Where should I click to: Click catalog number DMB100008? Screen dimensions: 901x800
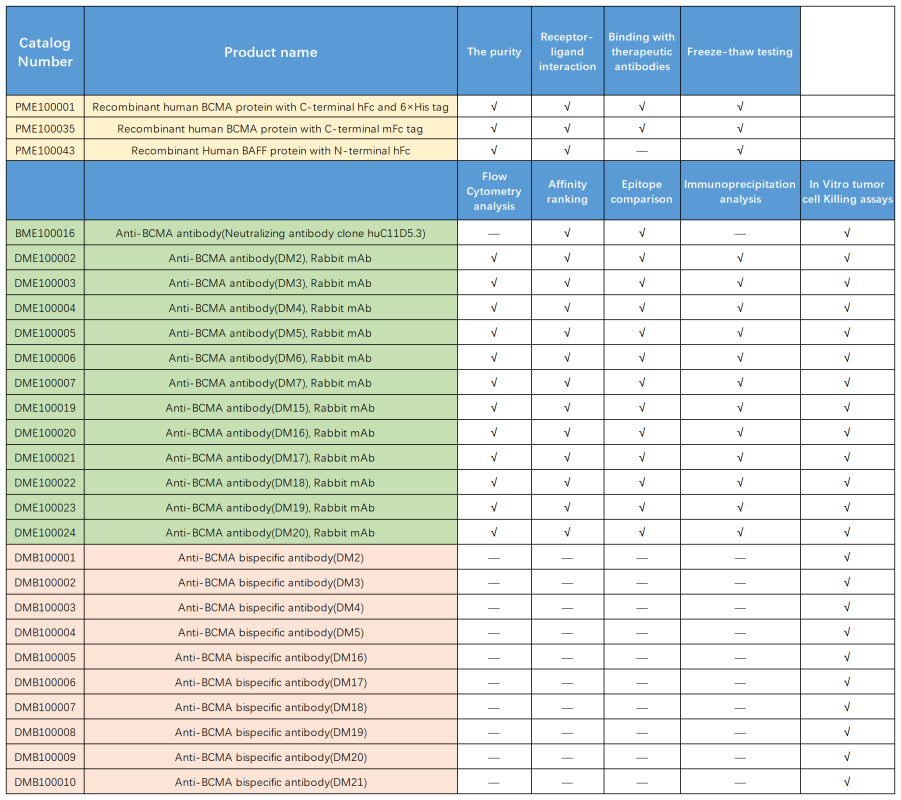coord(45,733)
